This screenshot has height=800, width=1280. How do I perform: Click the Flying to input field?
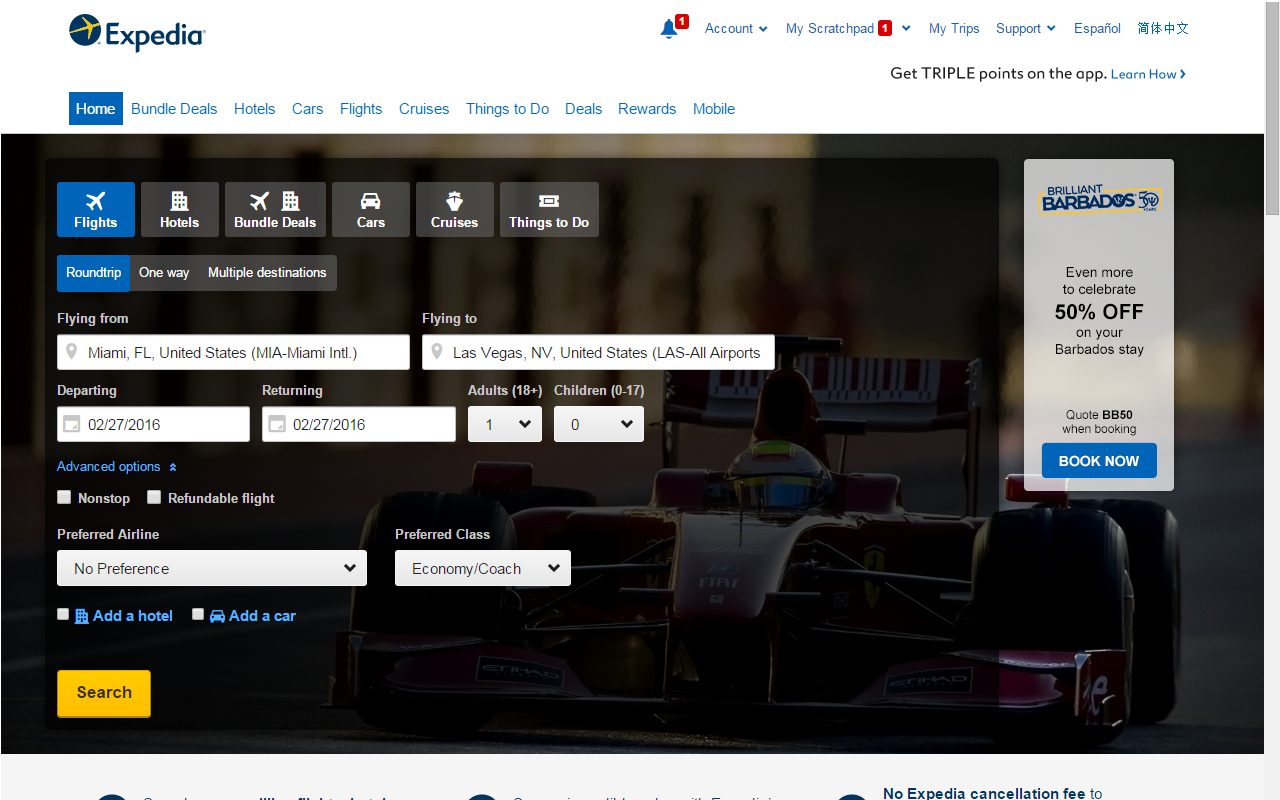[x=598, y=352]
